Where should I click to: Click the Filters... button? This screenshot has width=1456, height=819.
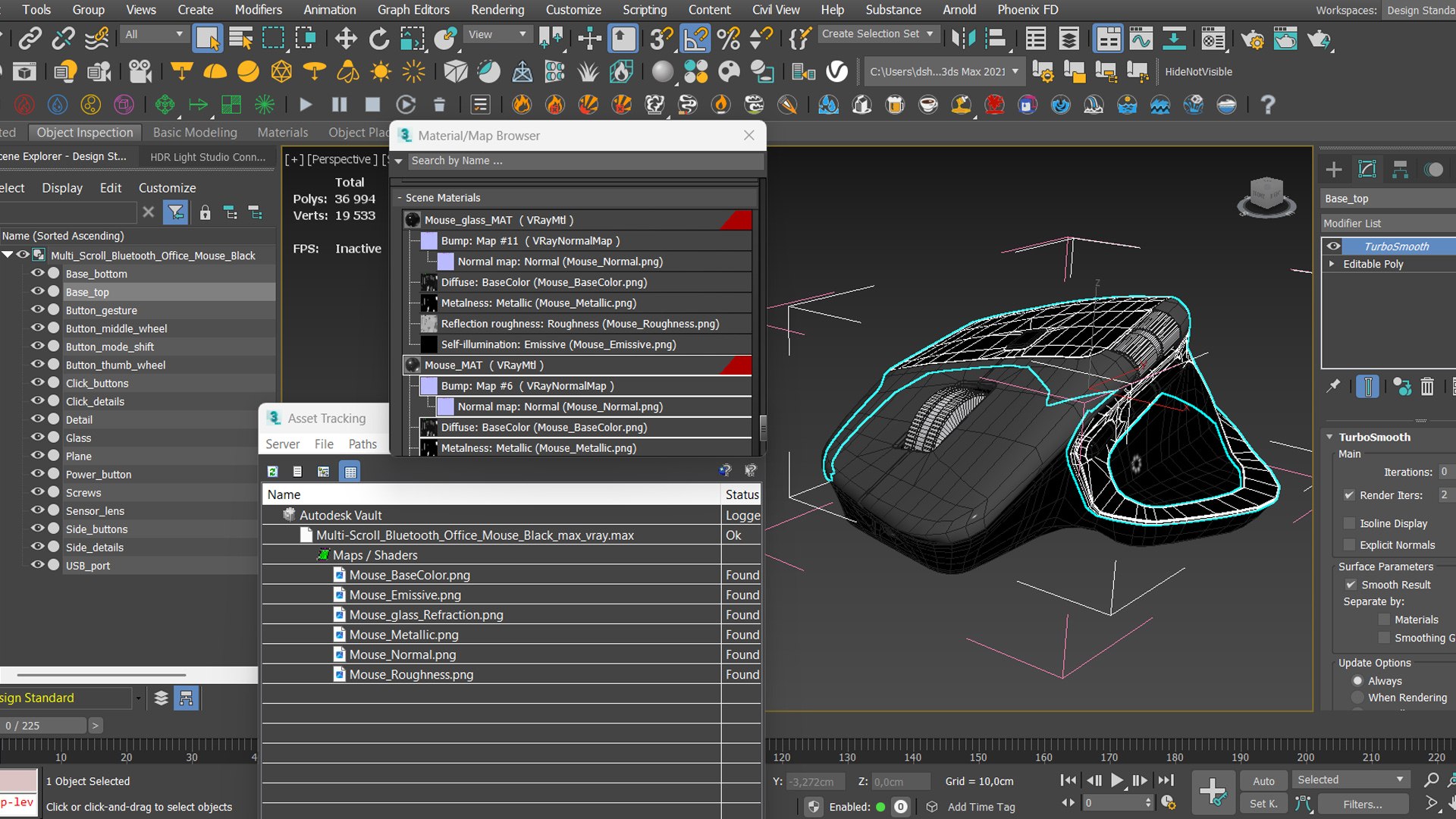click(1362, 804)
